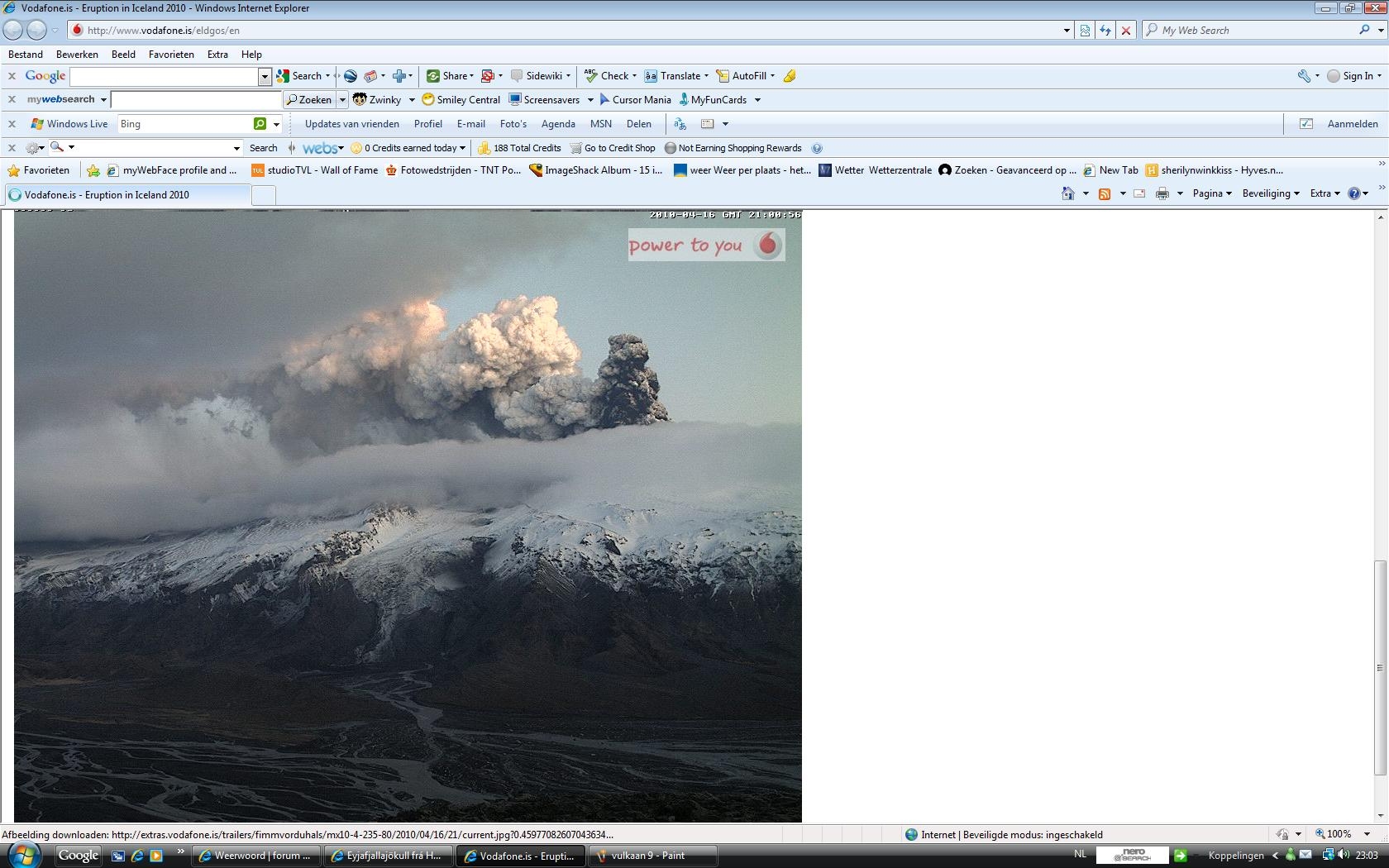
Task: Click the yellow Favorieten star button
Action: pyautogui.click(x=38, y=170)
